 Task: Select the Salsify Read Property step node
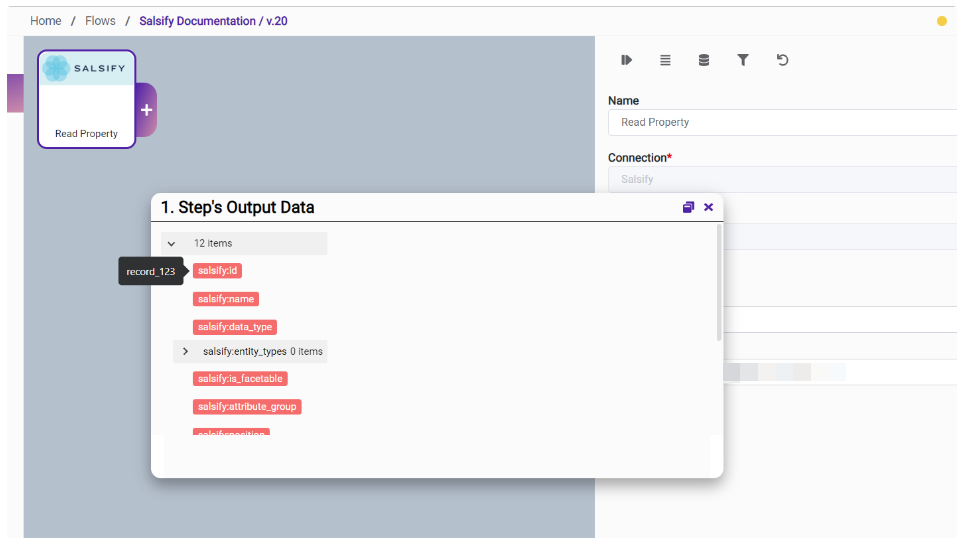tap(86, 99)
